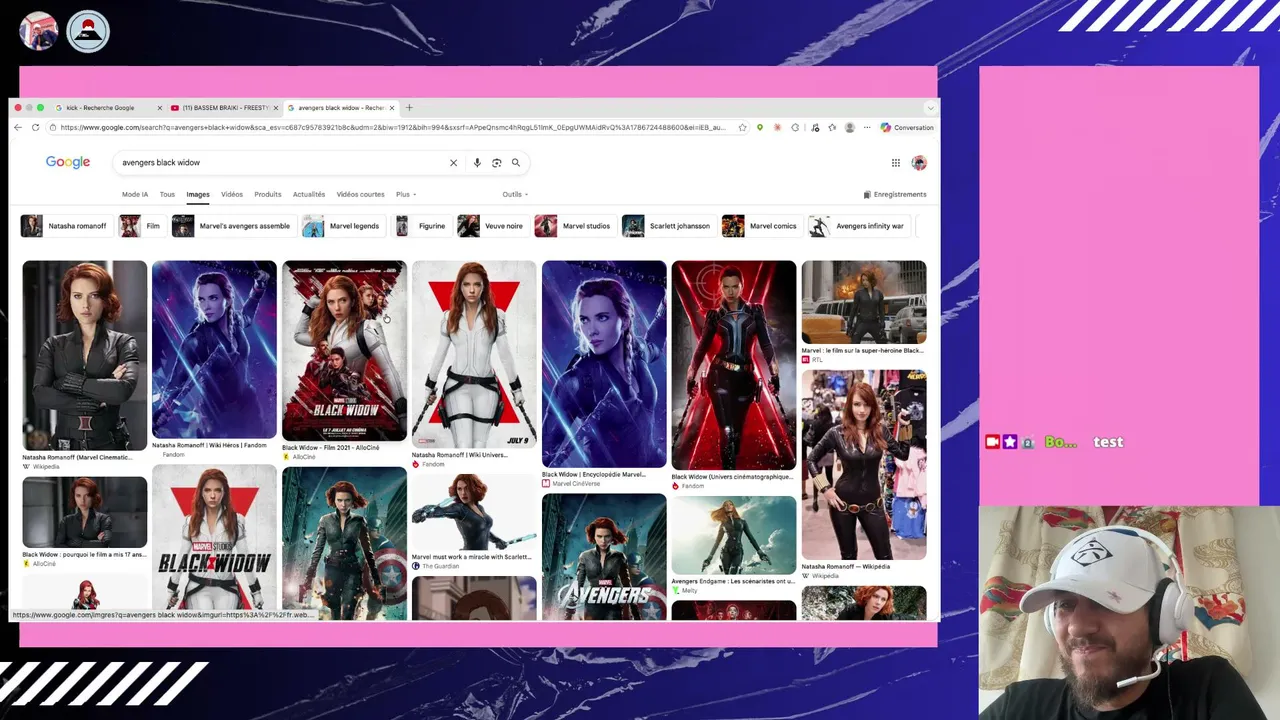Filter by 'Scarlett johansson' chip
Image resolution: width=1280 pixels, height=720 pixels.
click(x=667, y=226)
